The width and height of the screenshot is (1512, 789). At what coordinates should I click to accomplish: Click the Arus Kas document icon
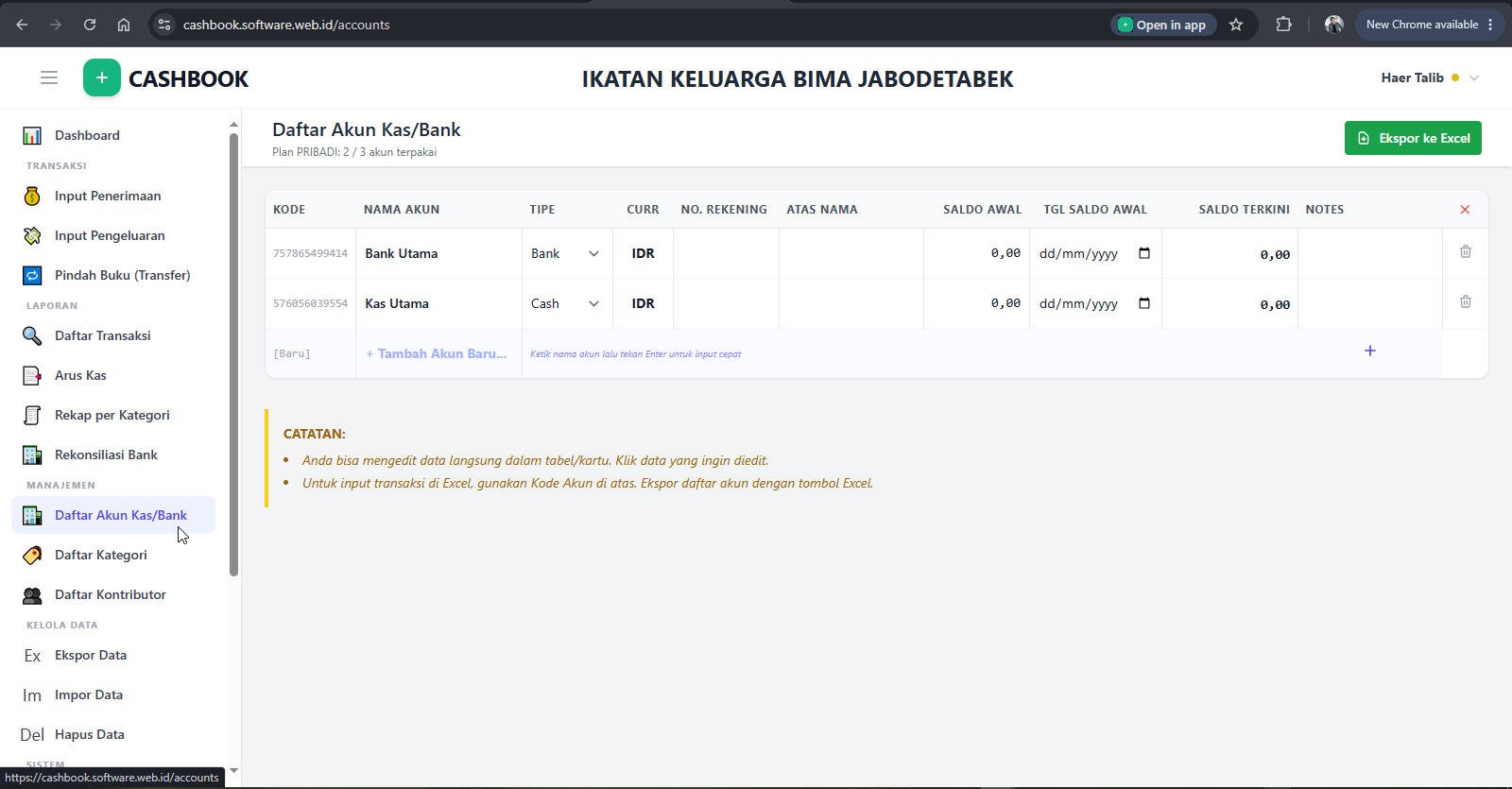pyautogui.click(x=32, y=375)
